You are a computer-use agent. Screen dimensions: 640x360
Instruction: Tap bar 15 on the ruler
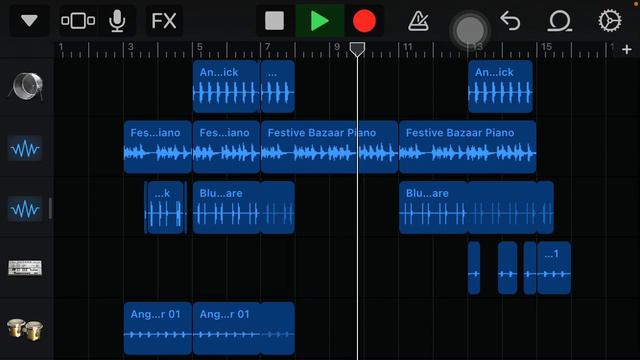tap(547, 47)
